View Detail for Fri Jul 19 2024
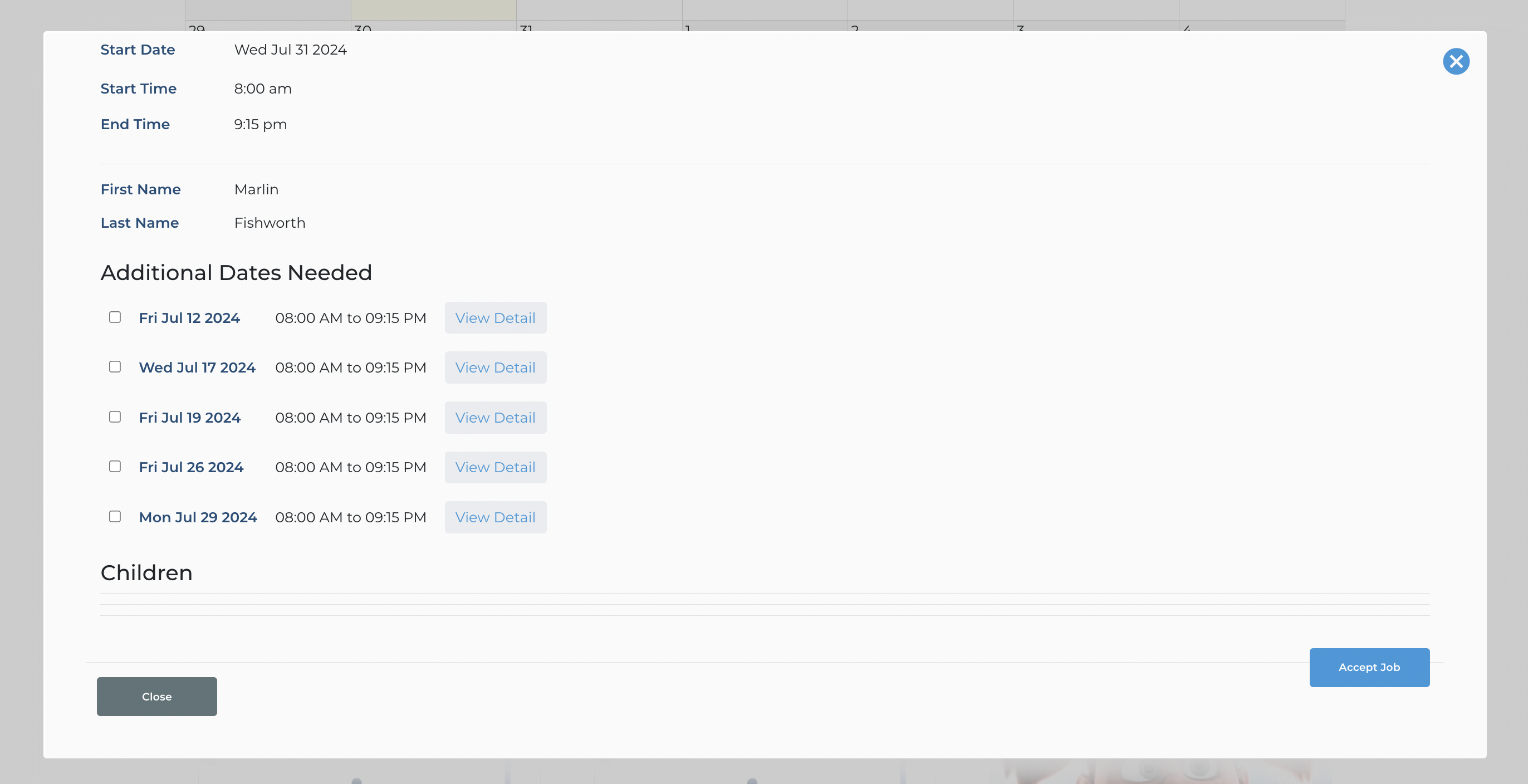Screen dimensions: 1528x784 coord(495,418)
